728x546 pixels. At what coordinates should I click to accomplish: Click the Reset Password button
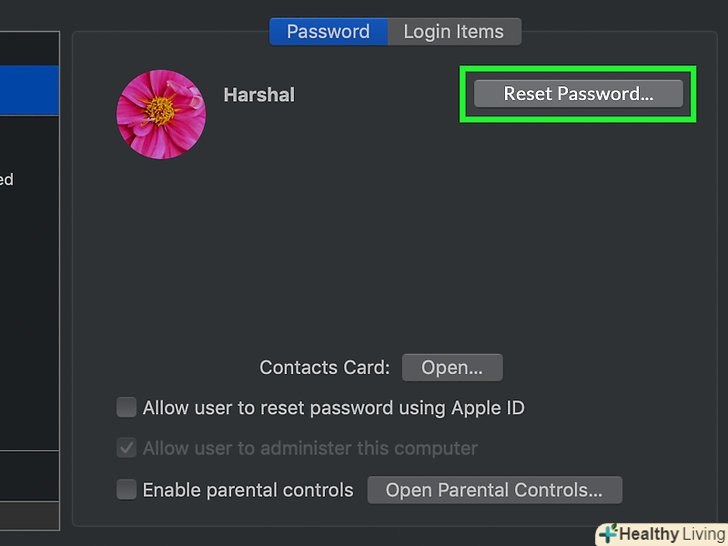(x=578, y=94)
